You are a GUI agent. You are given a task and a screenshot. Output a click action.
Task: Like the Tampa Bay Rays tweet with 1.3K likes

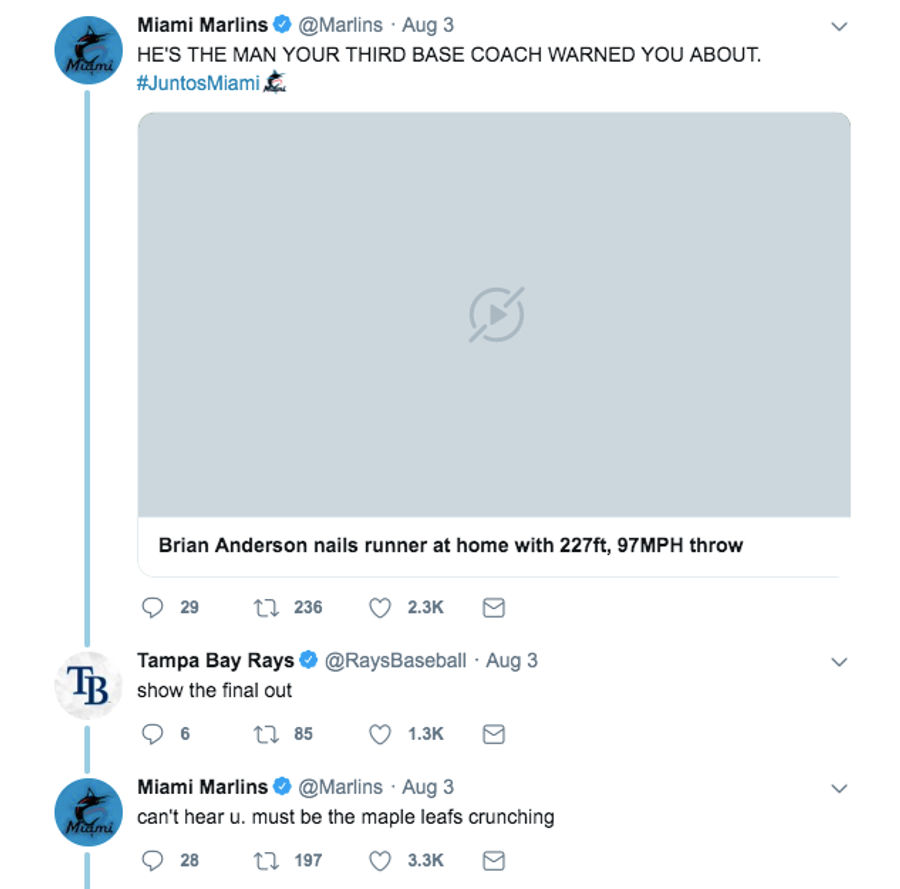pos(380,734)
